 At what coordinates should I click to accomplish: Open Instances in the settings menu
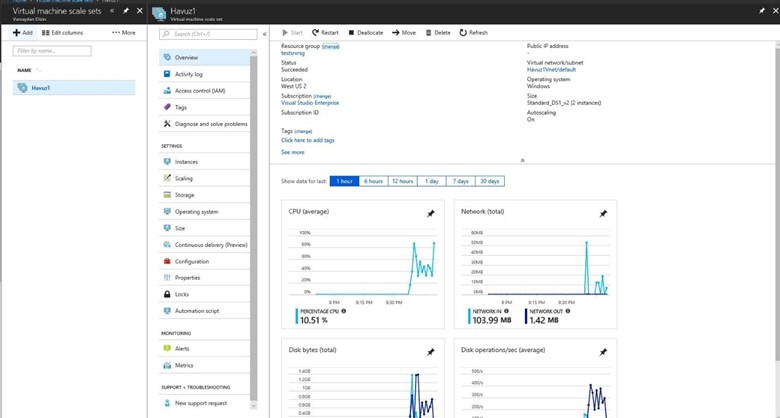click(x=186, y=161)
